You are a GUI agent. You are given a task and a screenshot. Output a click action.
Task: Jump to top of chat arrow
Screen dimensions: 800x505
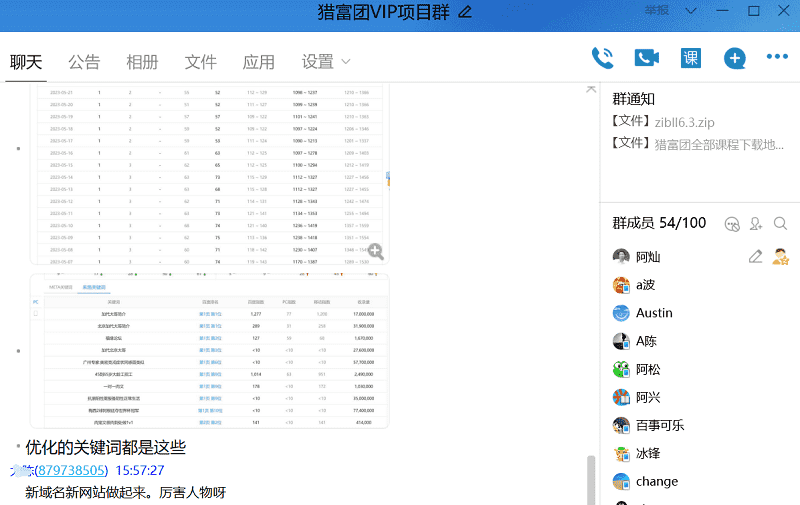click(591, 89)
